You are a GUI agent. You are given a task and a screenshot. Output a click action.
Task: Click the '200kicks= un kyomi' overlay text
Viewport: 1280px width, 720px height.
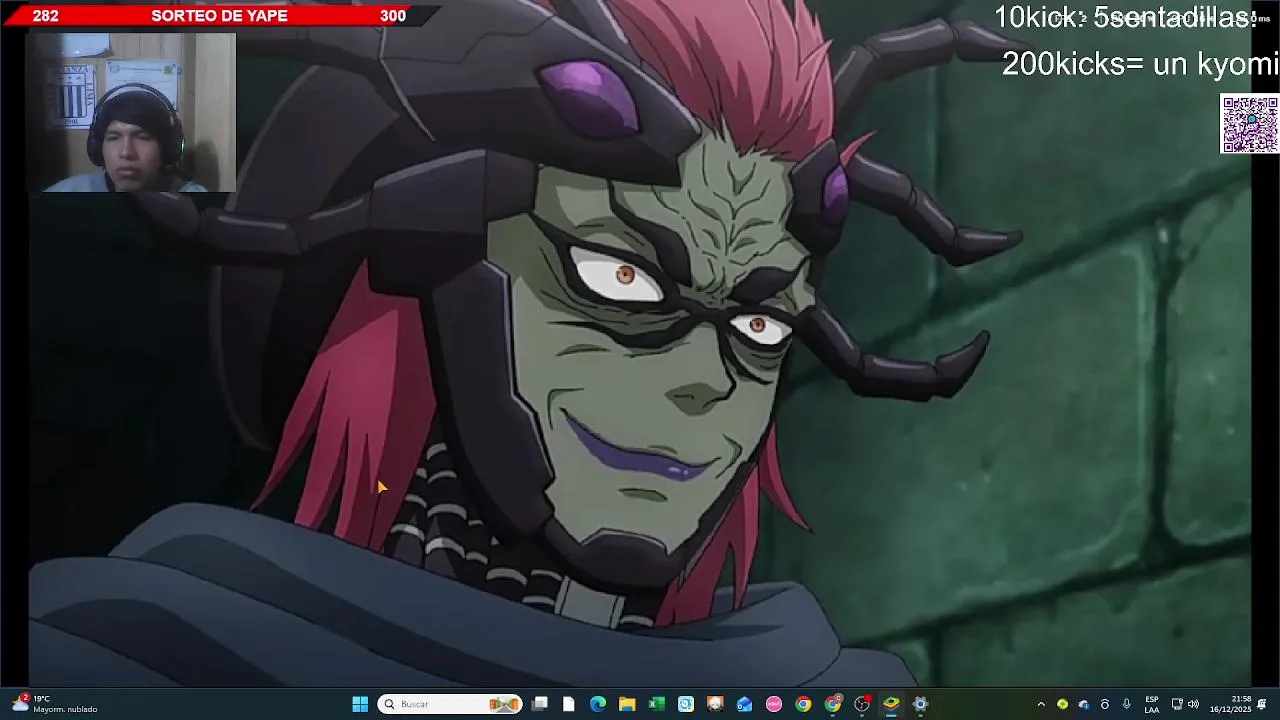point(1140,64)
